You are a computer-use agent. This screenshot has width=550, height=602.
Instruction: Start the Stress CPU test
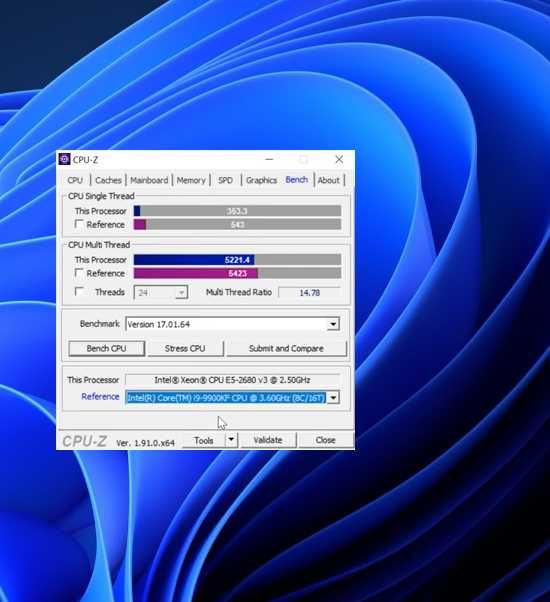tap(185, 349)
